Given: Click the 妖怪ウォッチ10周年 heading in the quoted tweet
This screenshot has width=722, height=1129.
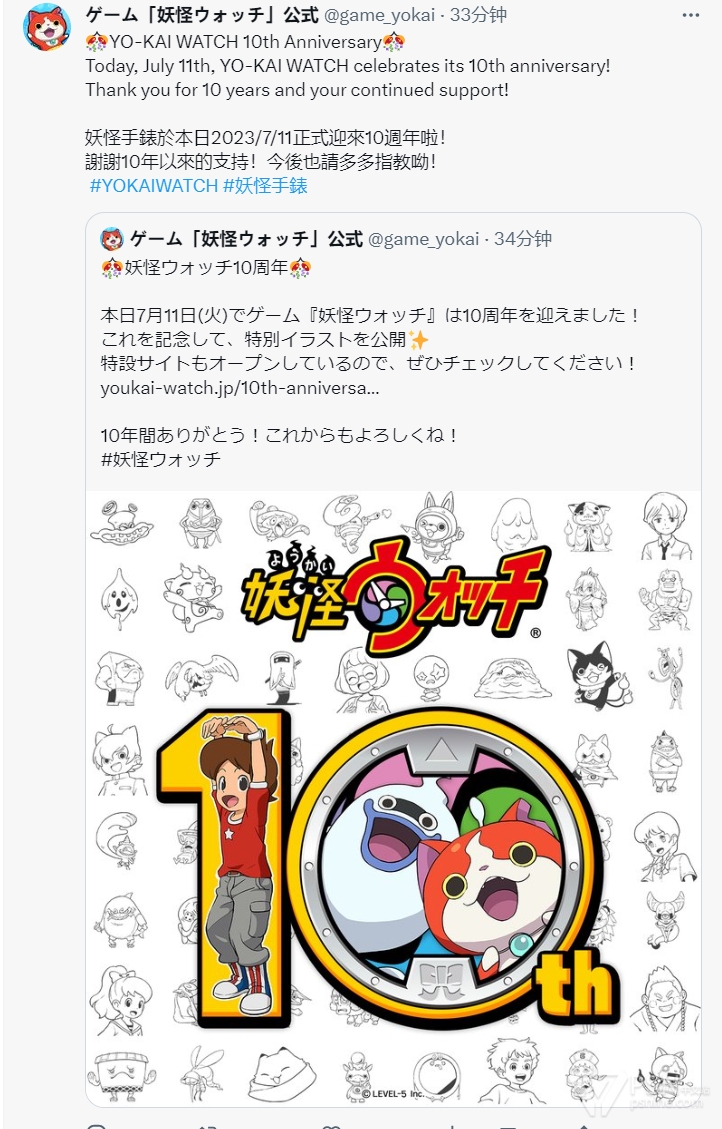Looking at the screenshot, I should pos(206,268).
